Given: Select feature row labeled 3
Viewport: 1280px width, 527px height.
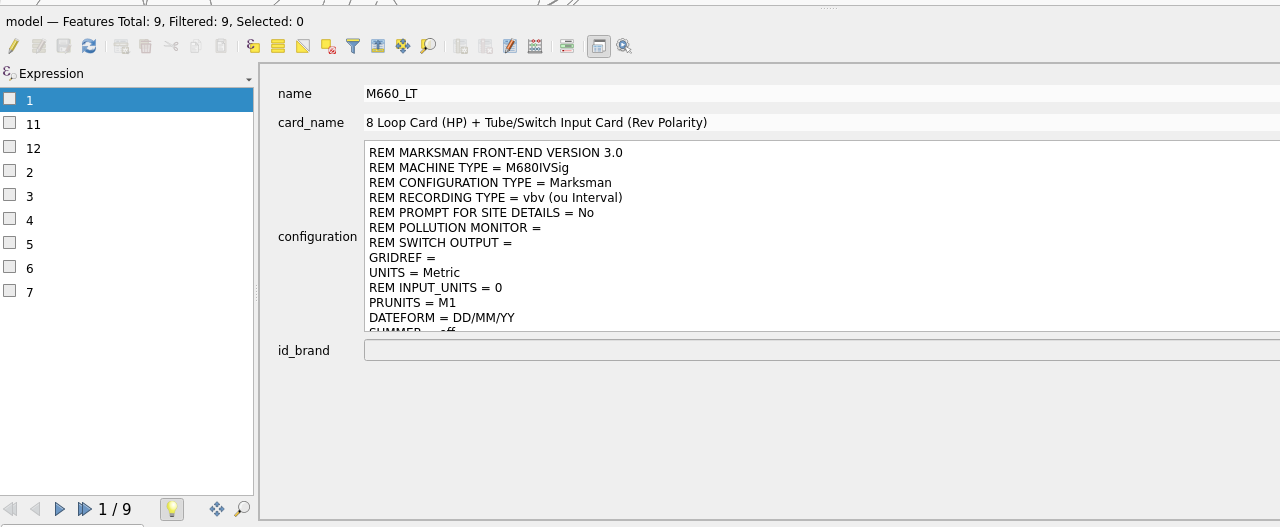Looking at the screenshot, I should 127,196.
